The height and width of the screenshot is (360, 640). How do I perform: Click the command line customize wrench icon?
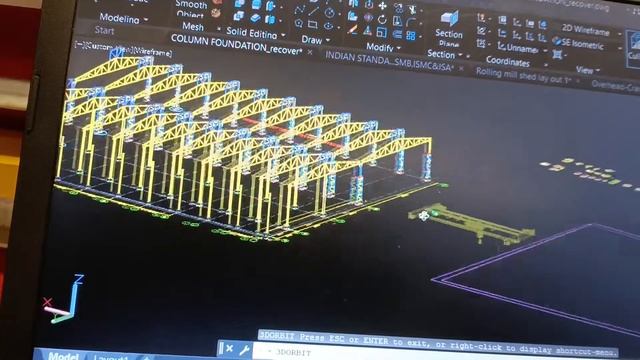244,350
